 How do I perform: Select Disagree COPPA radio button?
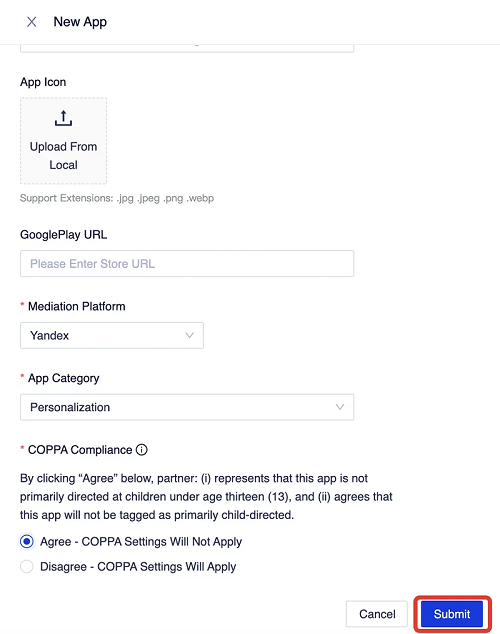(27, 566)
